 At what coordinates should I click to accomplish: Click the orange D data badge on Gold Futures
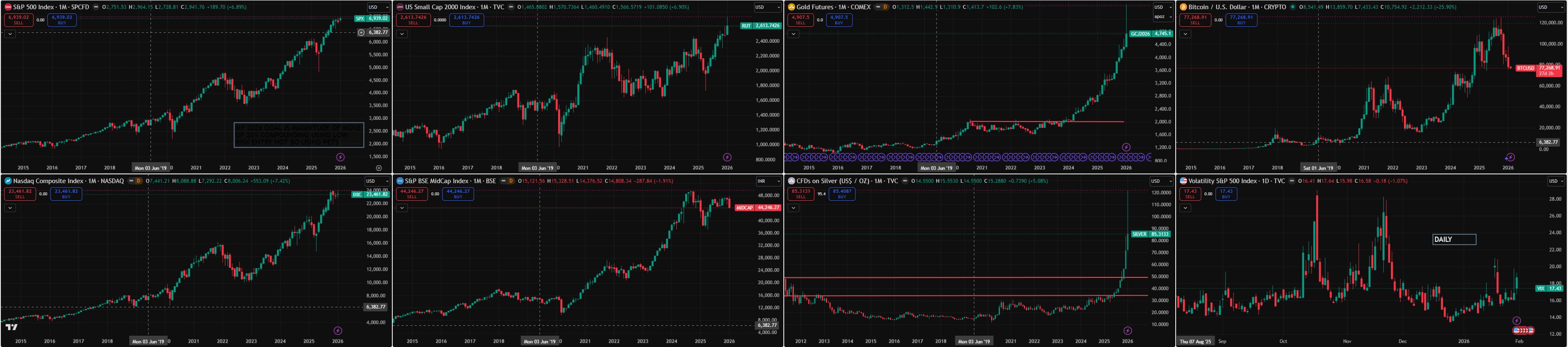coord(885,7)
